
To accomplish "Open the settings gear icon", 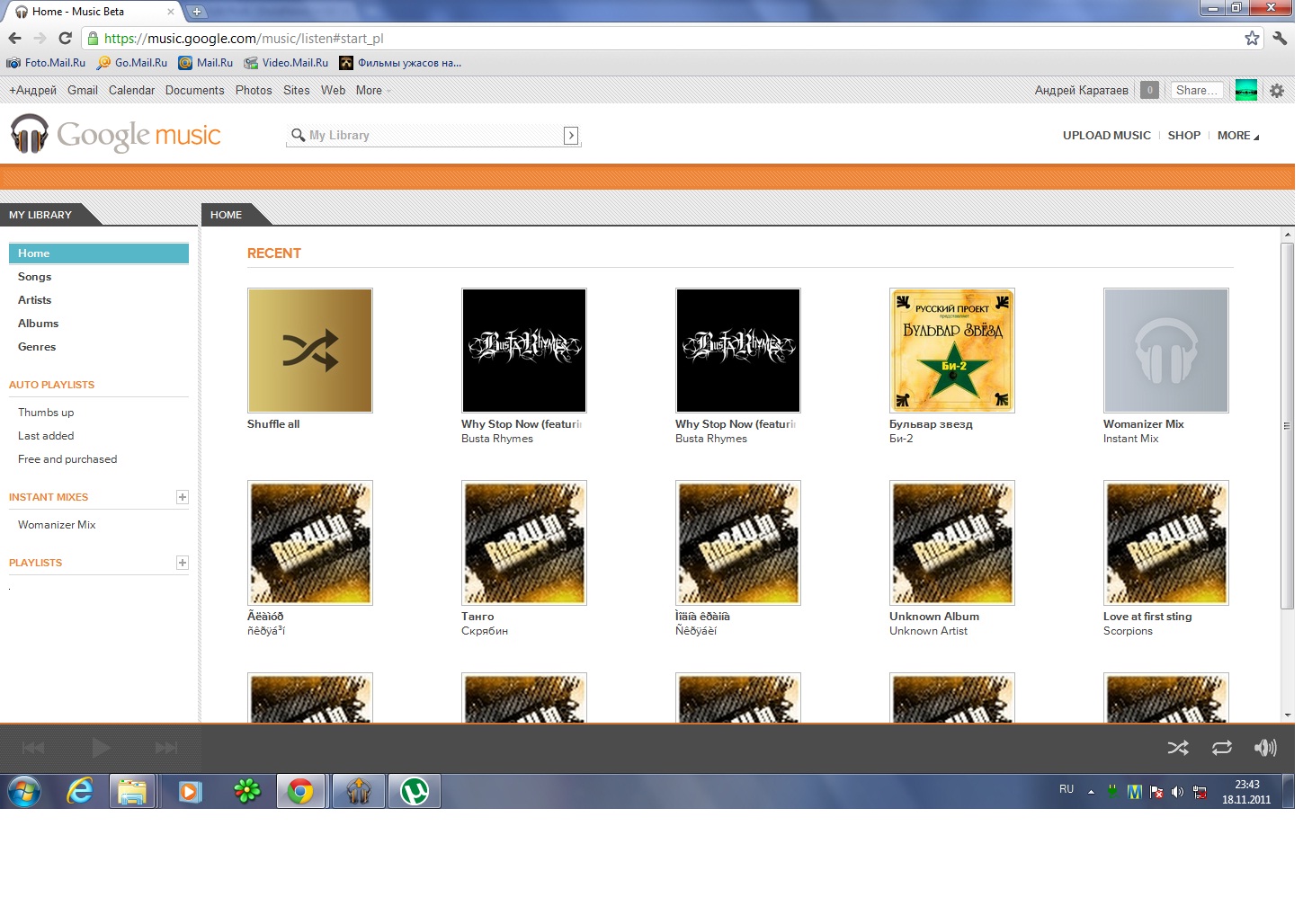I will [1277, 90].
